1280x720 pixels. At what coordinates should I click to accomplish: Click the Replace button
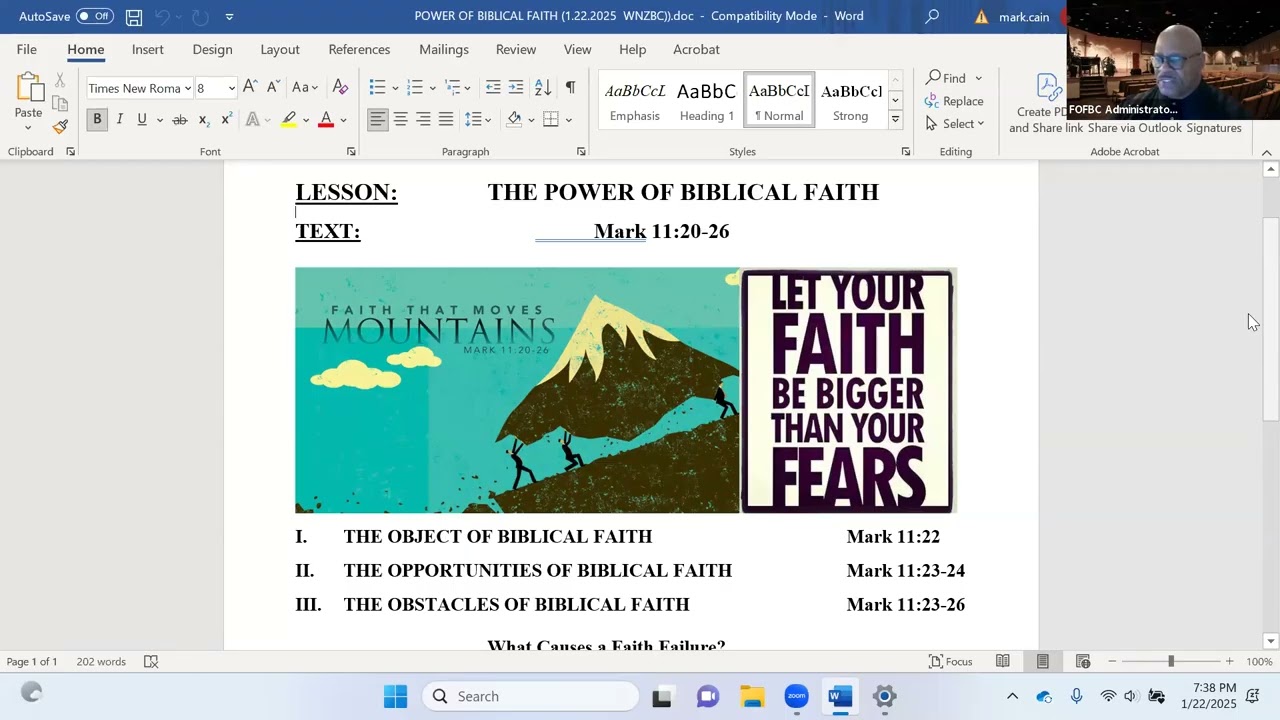(x=954, y=101)
